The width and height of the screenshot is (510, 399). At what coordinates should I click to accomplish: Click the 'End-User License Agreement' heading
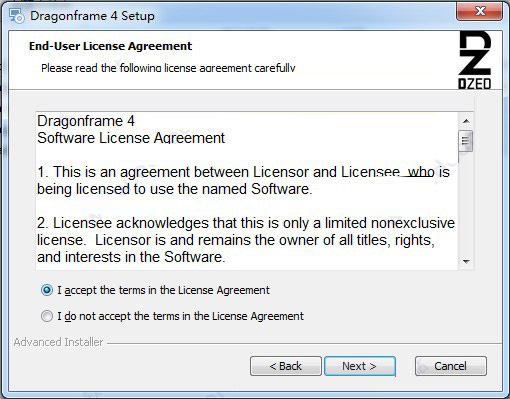pos(110,46)
